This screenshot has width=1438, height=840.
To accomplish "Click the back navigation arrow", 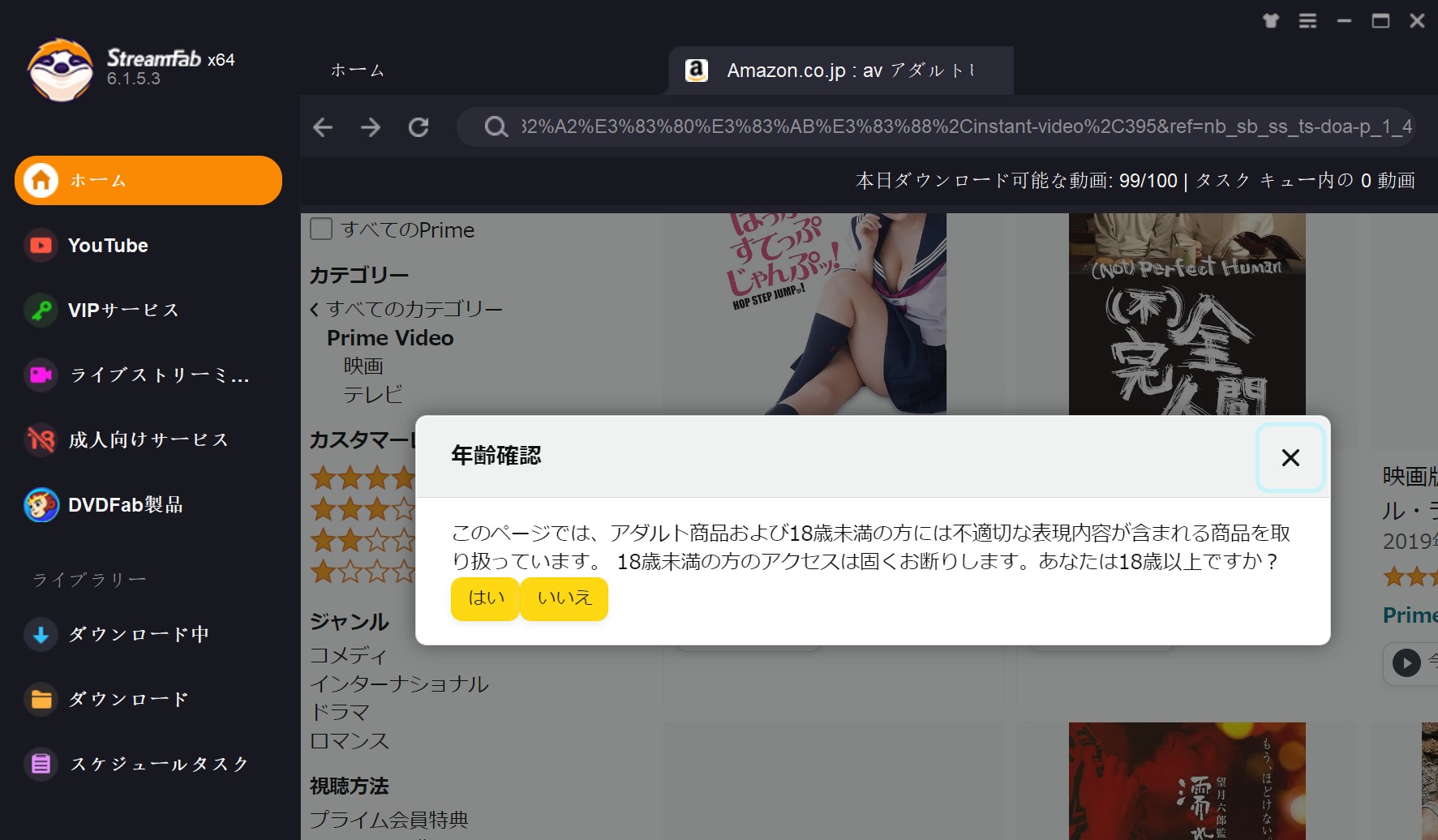I will pyautogui.click(x=322, y=127).
